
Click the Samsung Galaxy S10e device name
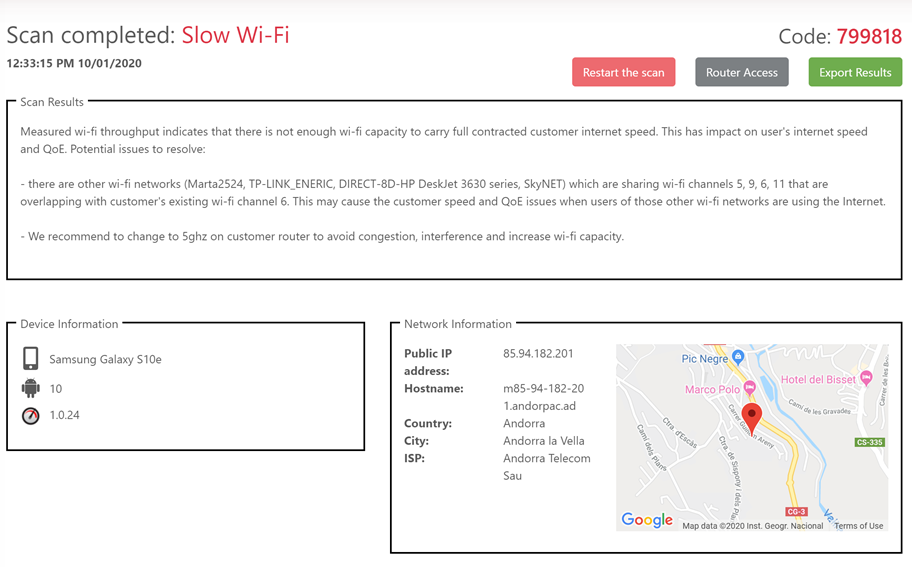coord(105,359)
